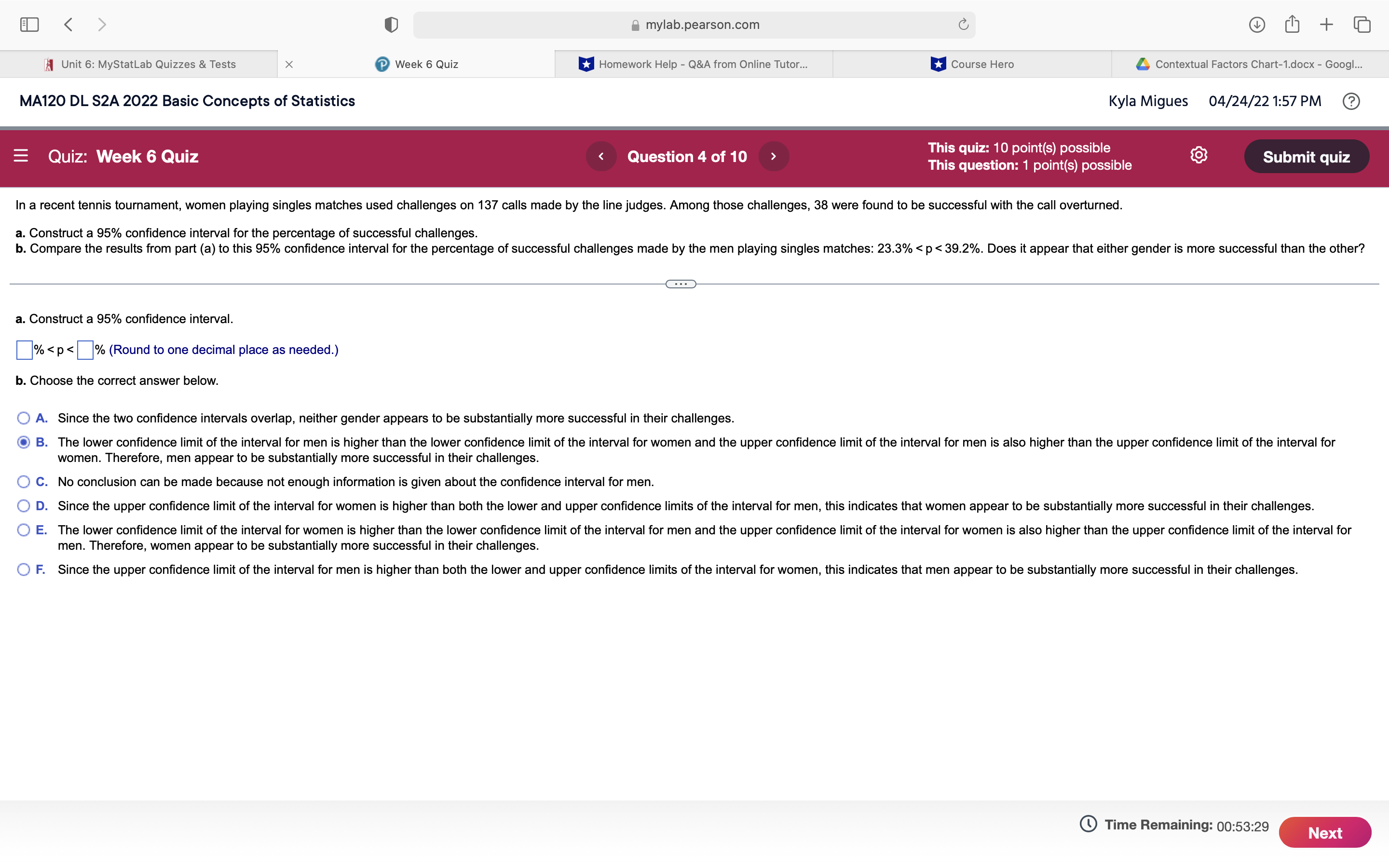
Task: Select answer choice F about men's upper limit
Action: point(24,569)
